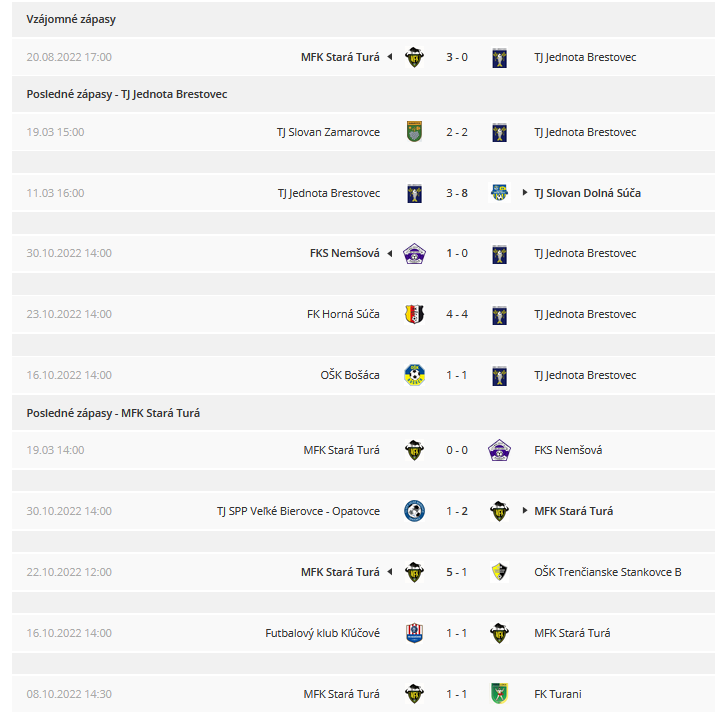Open TJ Slovan Dolná Súča team link

pos(587,193)
